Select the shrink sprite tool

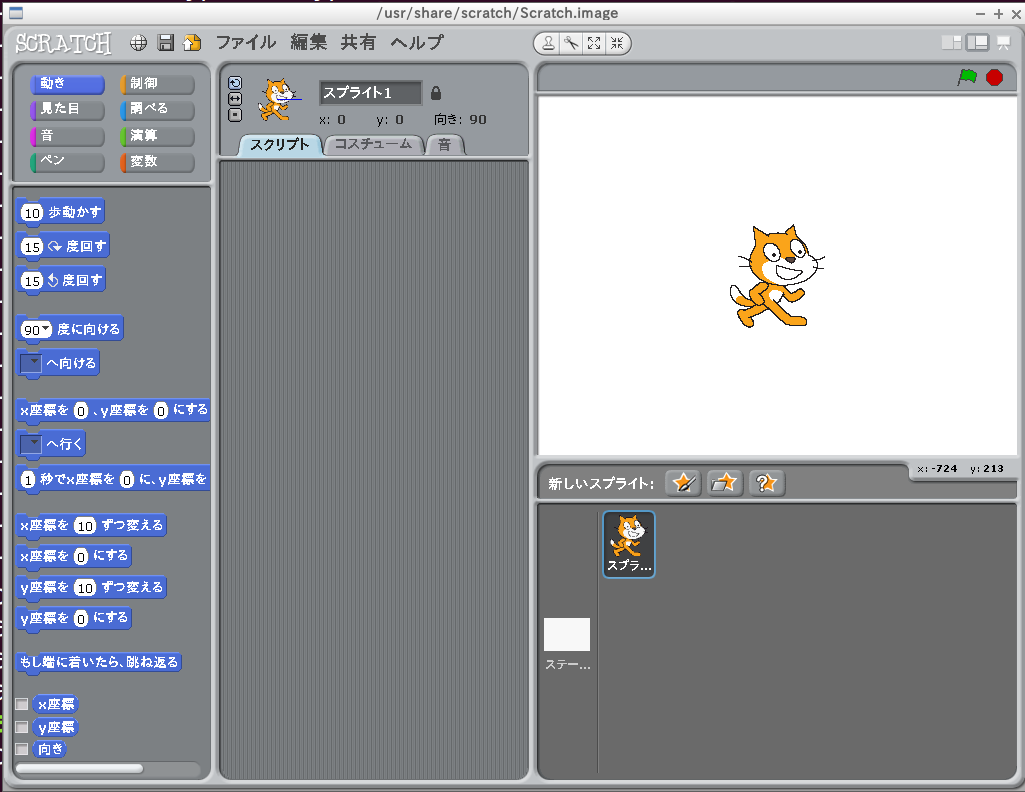click(x=616, y=43)
